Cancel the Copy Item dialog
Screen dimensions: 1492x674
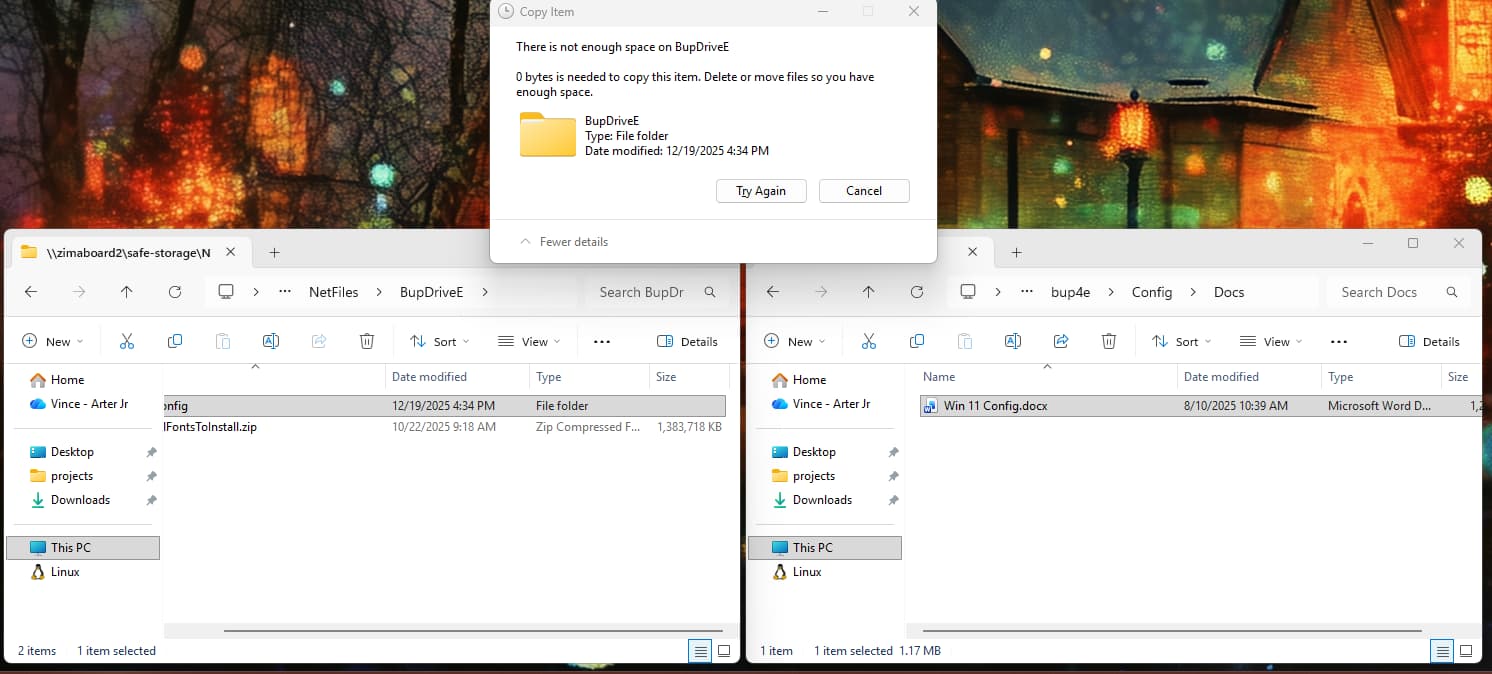pos(864,191)
